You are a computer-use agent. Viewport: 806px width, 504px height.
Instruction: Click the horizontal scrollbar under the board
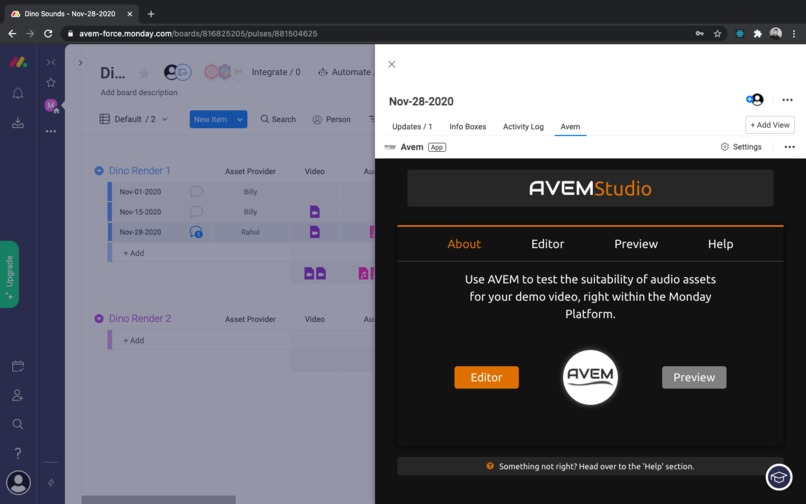tap(158, 500)
